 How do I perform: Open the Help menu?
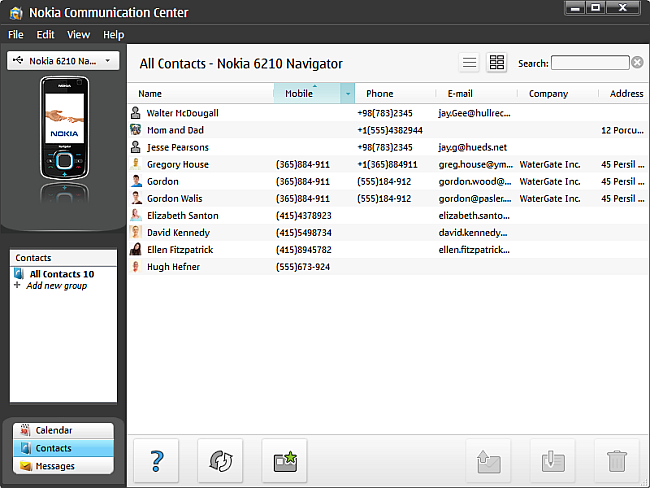click(x=114, y=35)
